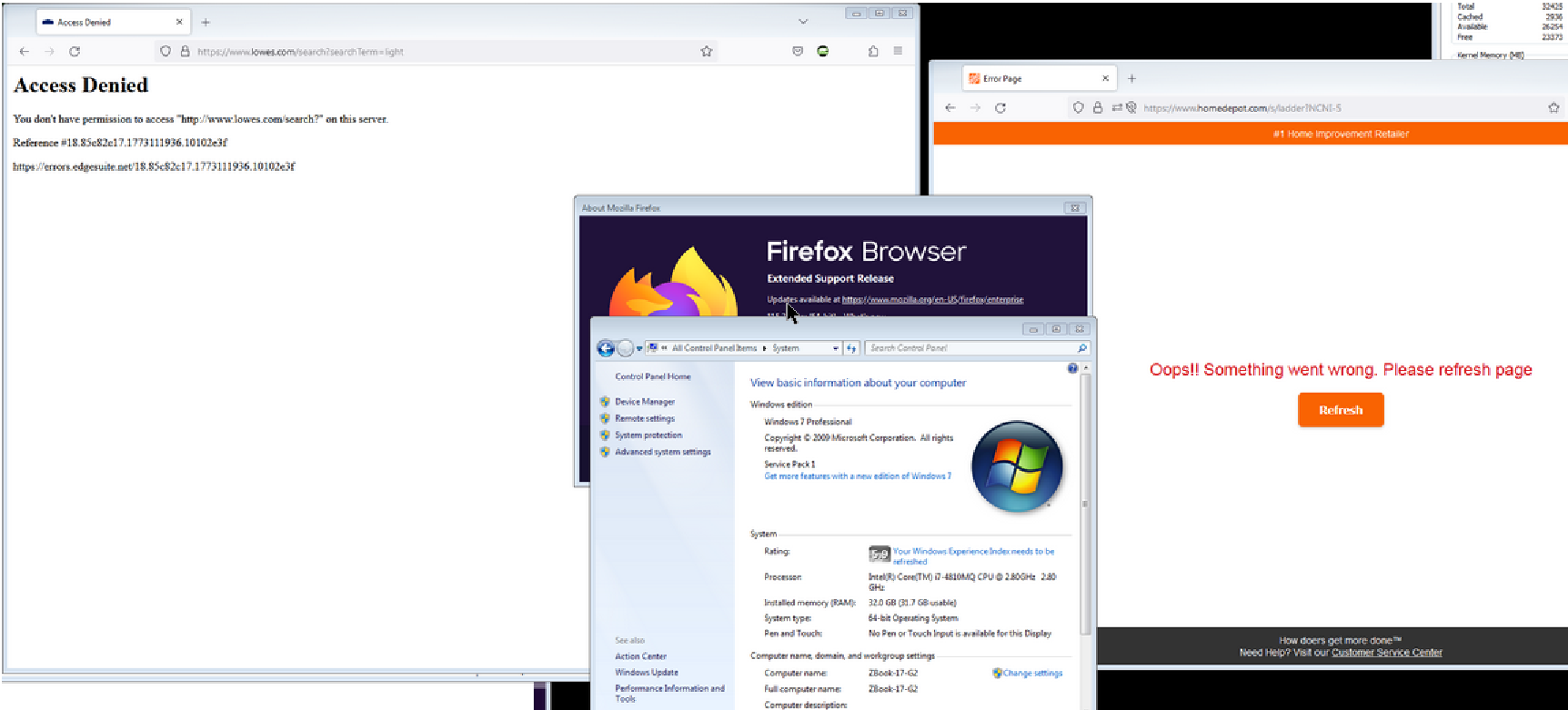Go forward in the Lowes Firefox window
The width and height of the screenshot is (1568, 710).
click(50, 52)
